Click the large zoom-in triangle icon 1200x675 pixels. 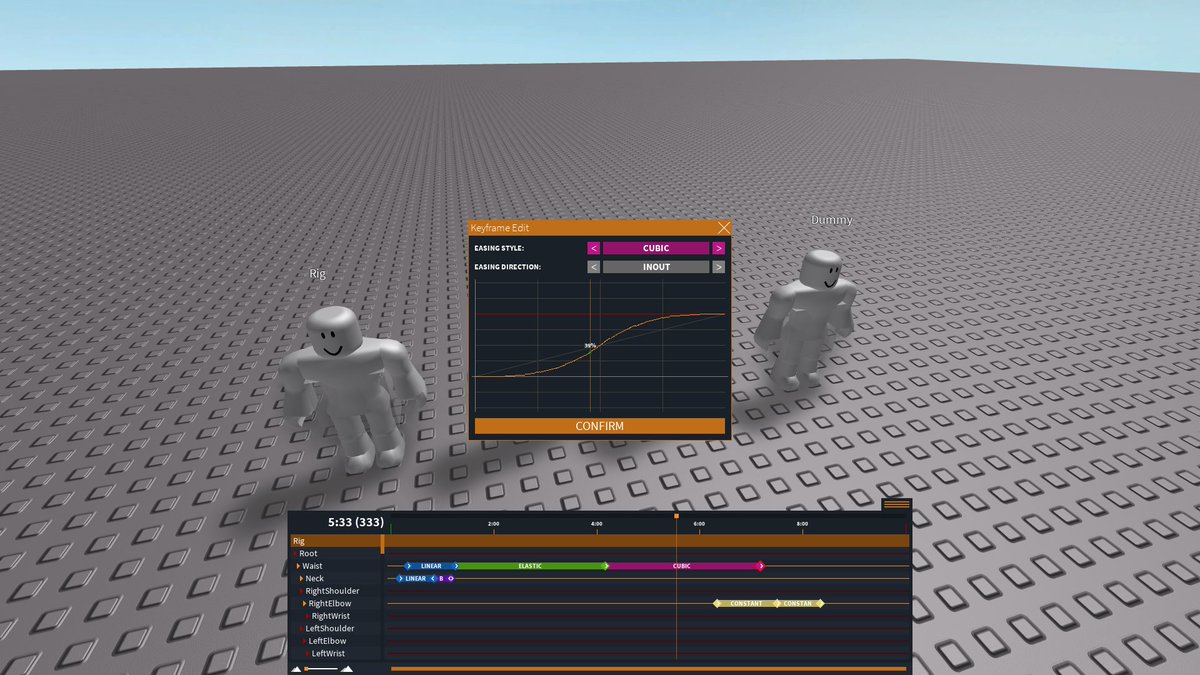[346, 668]
